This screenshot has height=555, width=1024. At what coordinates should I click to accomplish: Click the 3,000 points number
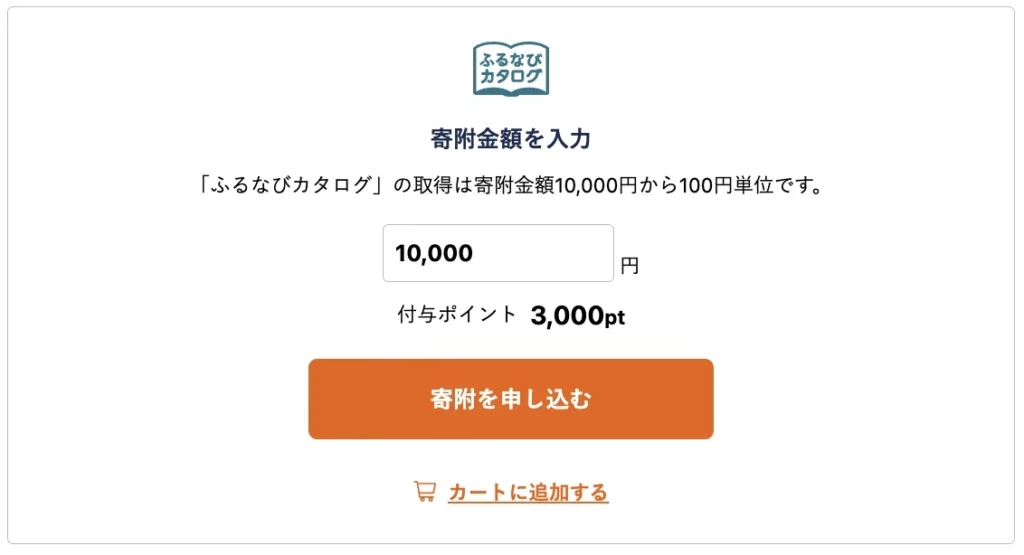click(565, 317)
